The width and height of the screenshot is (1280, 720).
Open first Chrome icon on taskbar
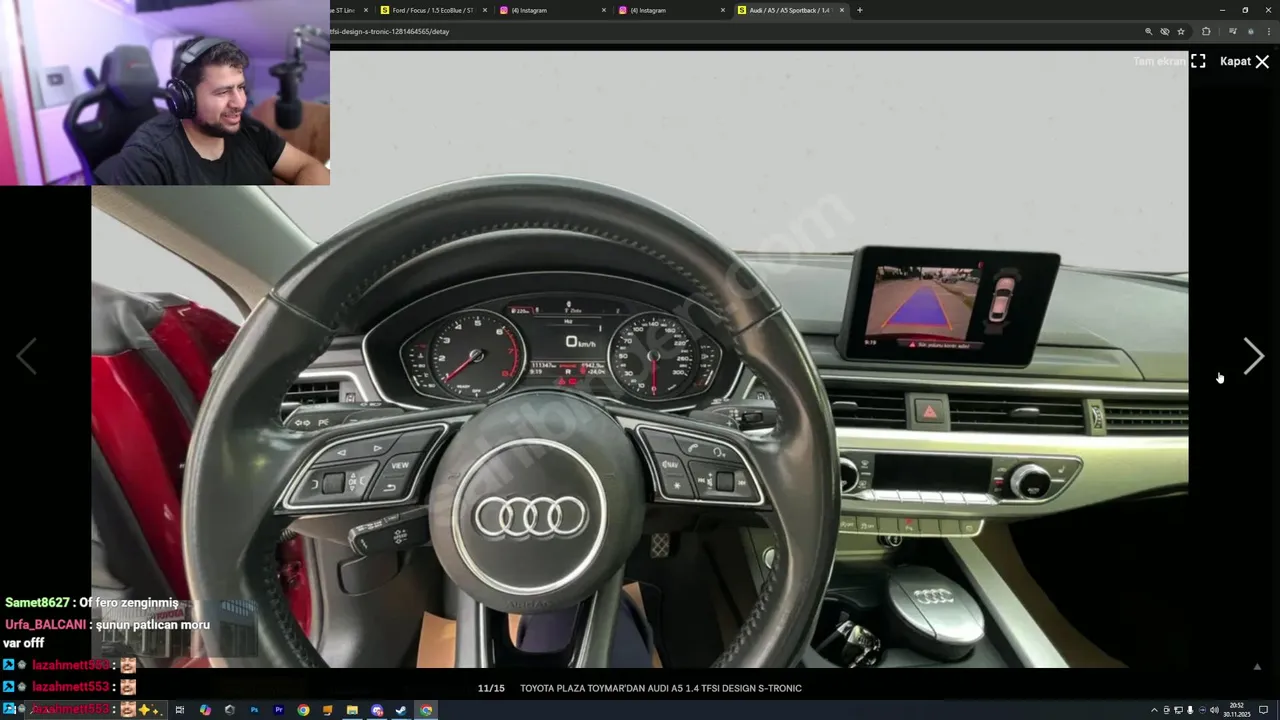point(303,710)
